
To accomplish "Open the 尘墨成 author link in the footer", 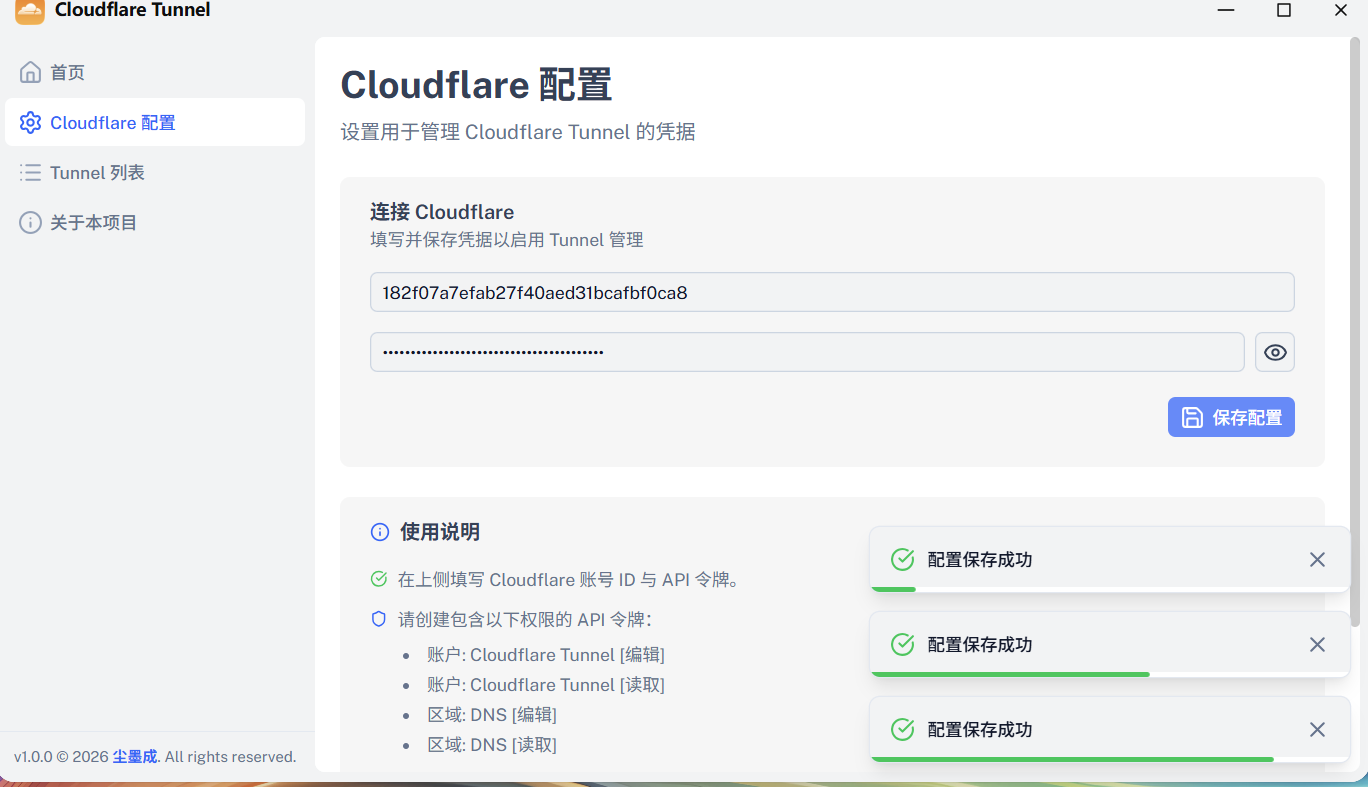I will (x=135, y=757).
